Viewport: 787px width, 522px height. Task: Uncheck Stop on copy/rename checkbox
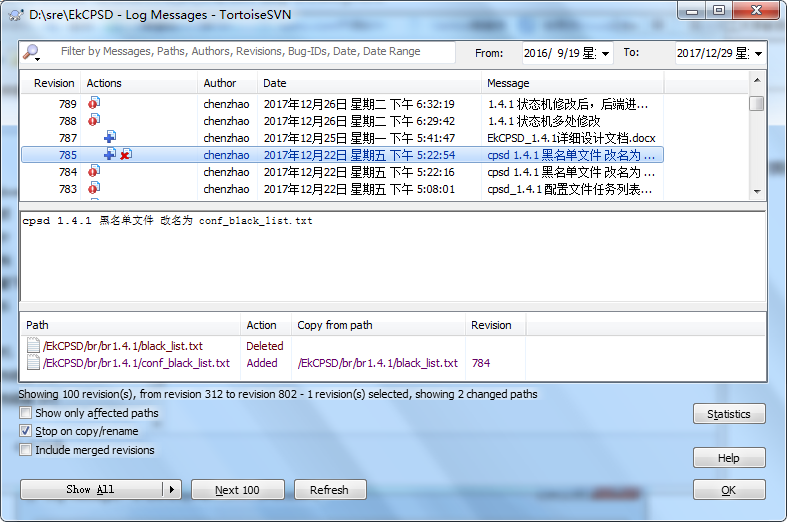[x=25, y=431]
